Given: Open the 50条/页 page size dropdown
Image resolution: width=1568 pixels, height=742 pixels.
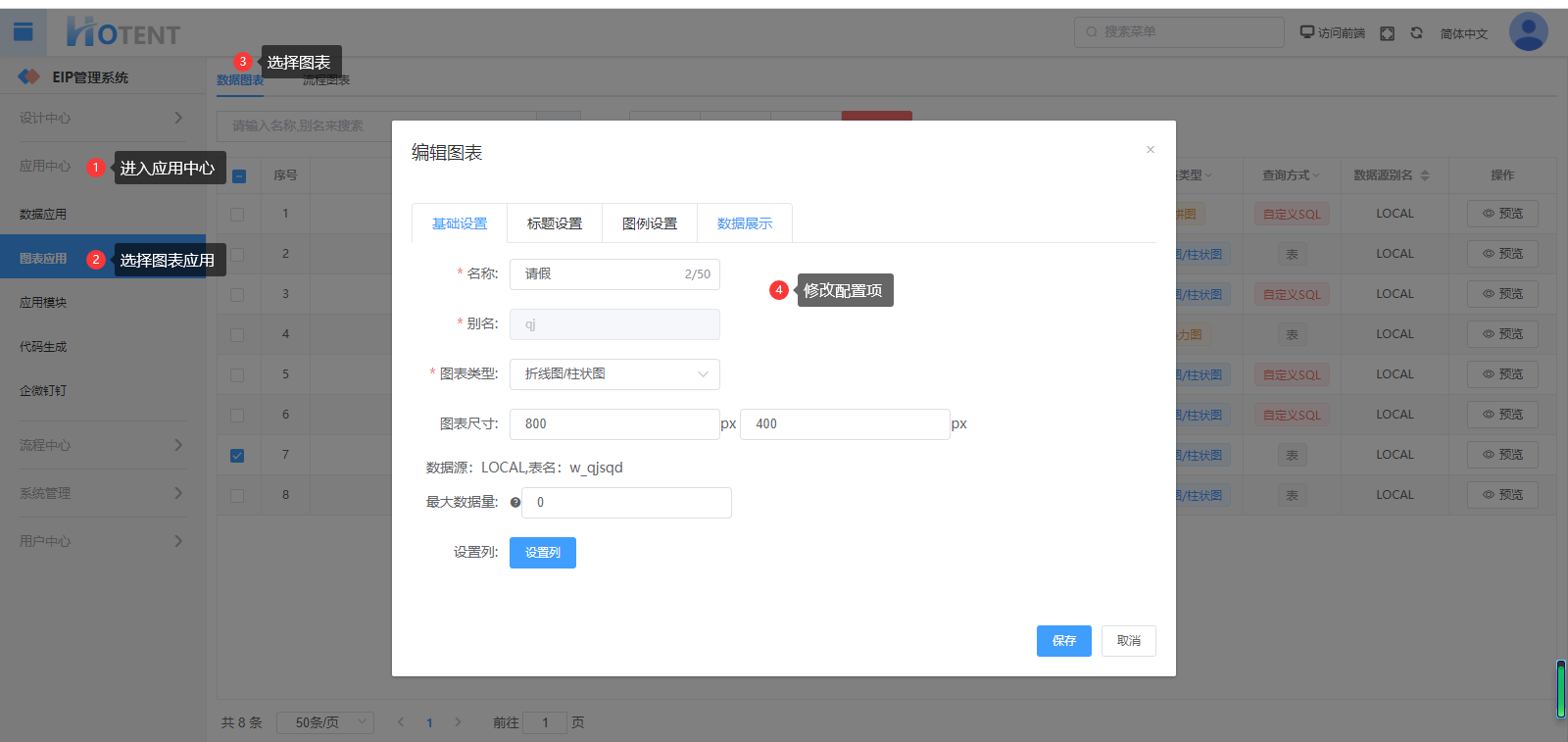Looking at the screenshot, I should 325,722.
